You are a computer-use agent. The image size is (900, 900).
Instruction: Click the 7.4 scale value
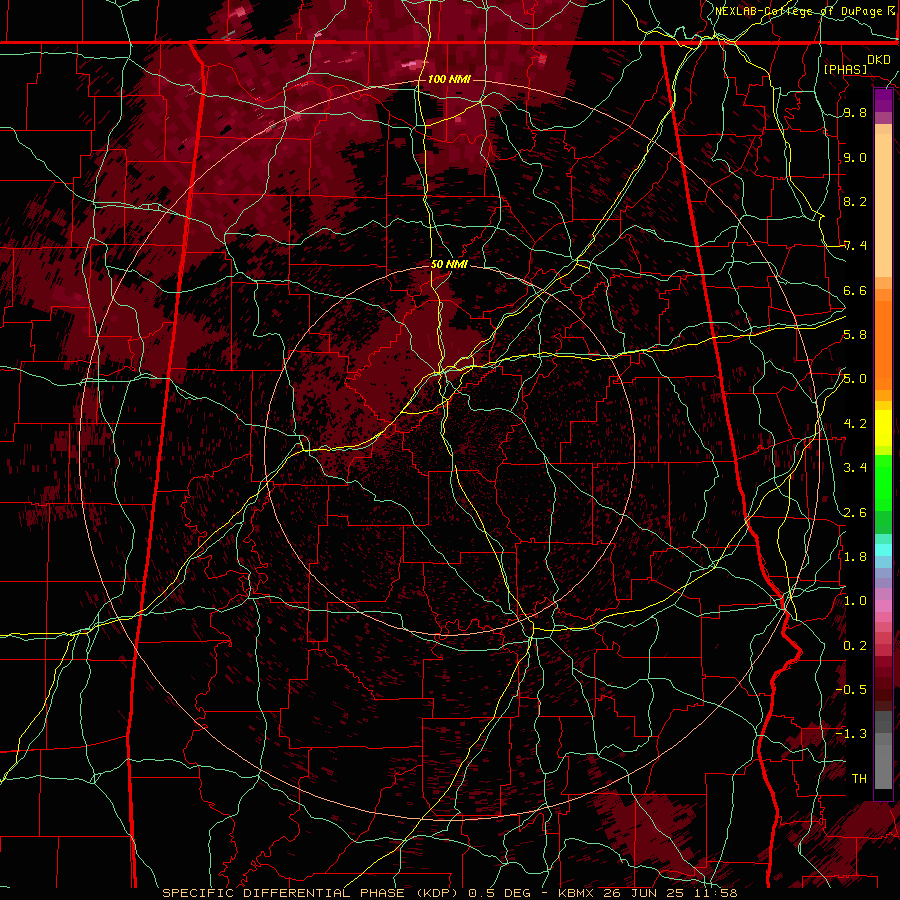[x=855, y=246]
